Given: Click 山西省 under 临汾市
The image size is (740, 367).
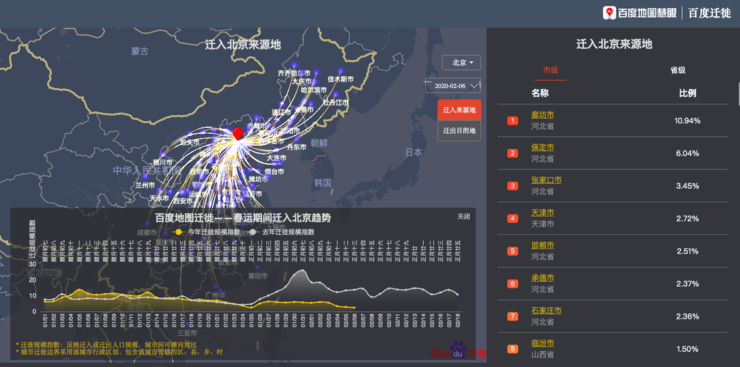Looking at the screenshot, I should pyautogui.click(x=542, y=354).
